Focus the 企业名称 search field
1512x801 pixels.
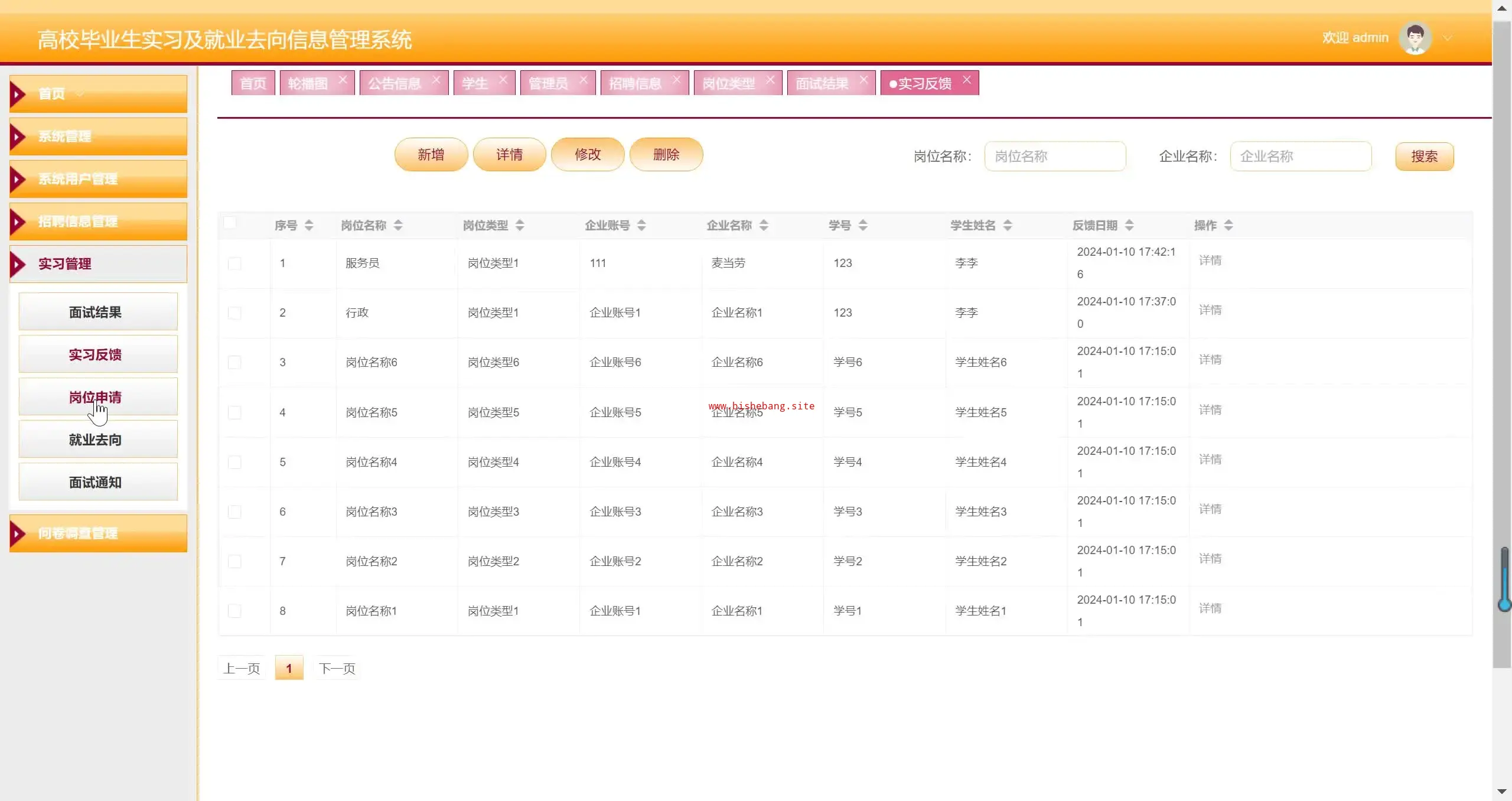(x=1301, y=157)
